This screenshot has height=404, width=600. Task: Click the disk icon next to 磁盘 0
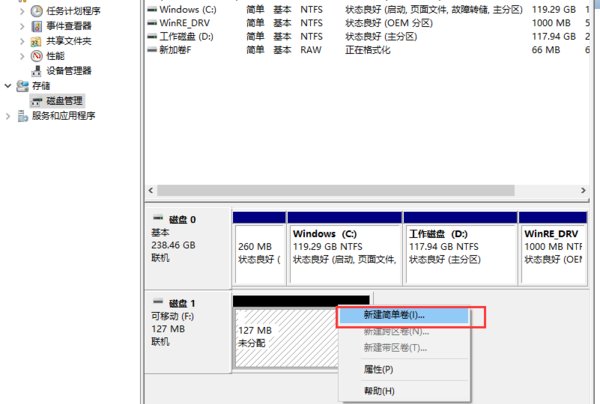pyautogui.click(x=158, y=218)
